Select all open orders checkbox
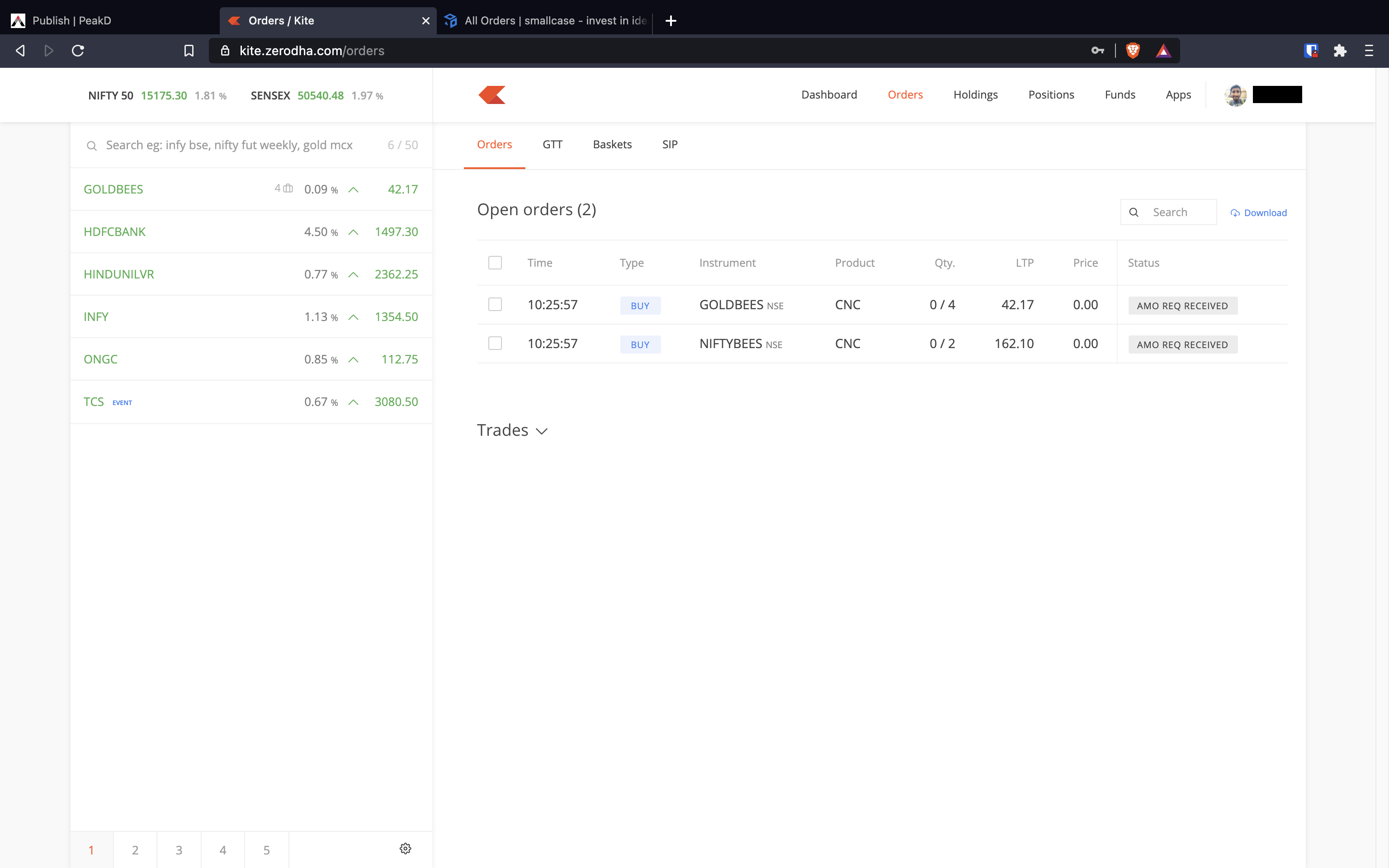 click(495, 262)
